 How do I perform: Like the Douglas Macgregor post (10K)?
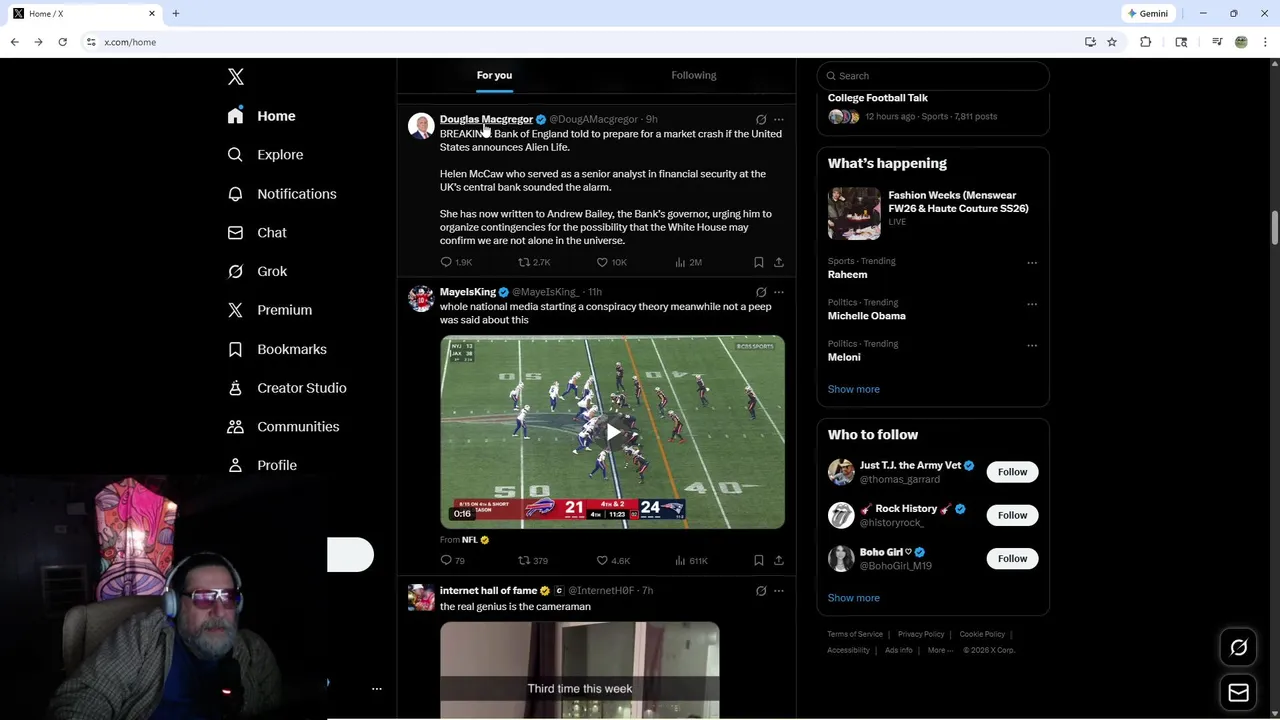point(611,262)
